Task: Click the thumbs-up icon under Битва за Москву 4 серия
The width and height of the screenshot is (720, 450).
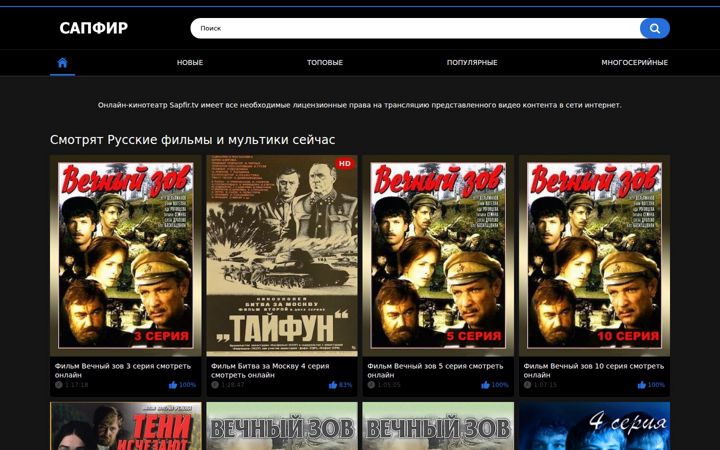Action: coord(333,385)
